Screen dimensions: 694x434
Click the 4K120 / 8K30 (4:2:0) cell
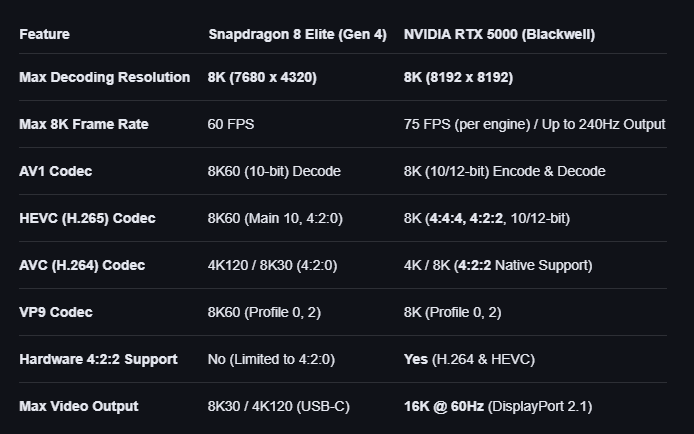click(272, 265)
